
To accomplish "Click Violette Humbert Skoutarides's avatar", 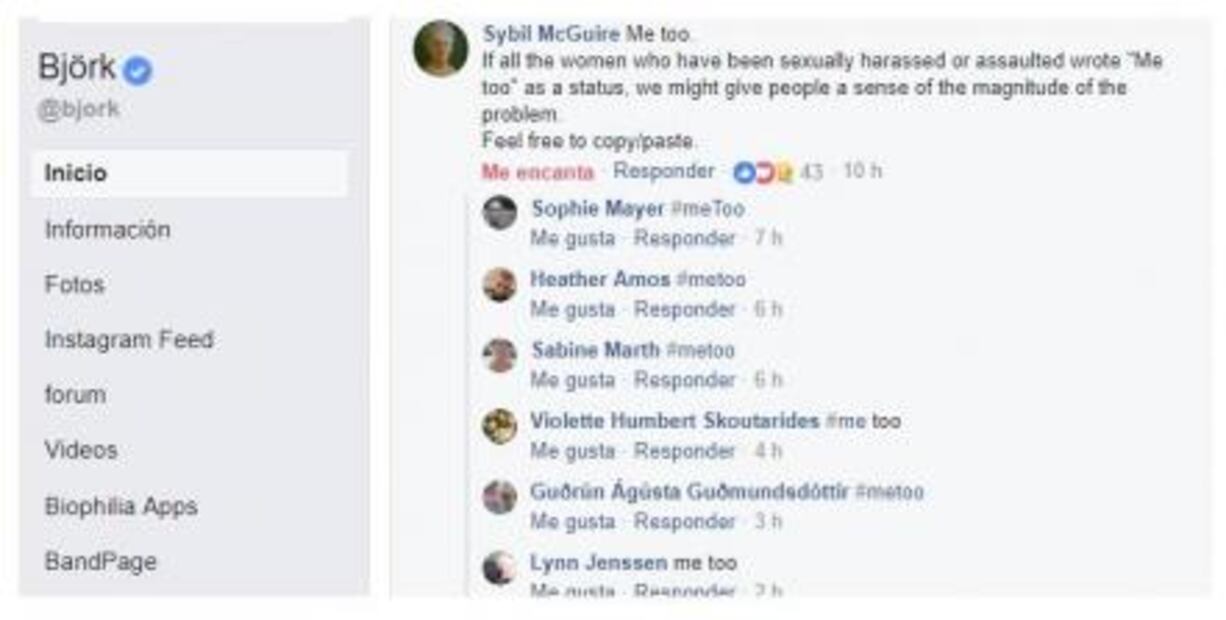I will pos(500,426).
